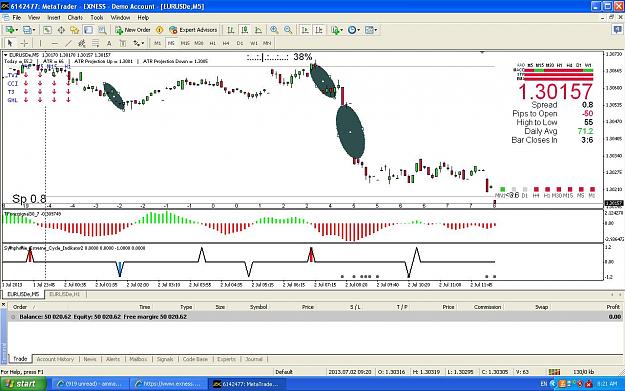Select the Trendline tool

(68, 43)
